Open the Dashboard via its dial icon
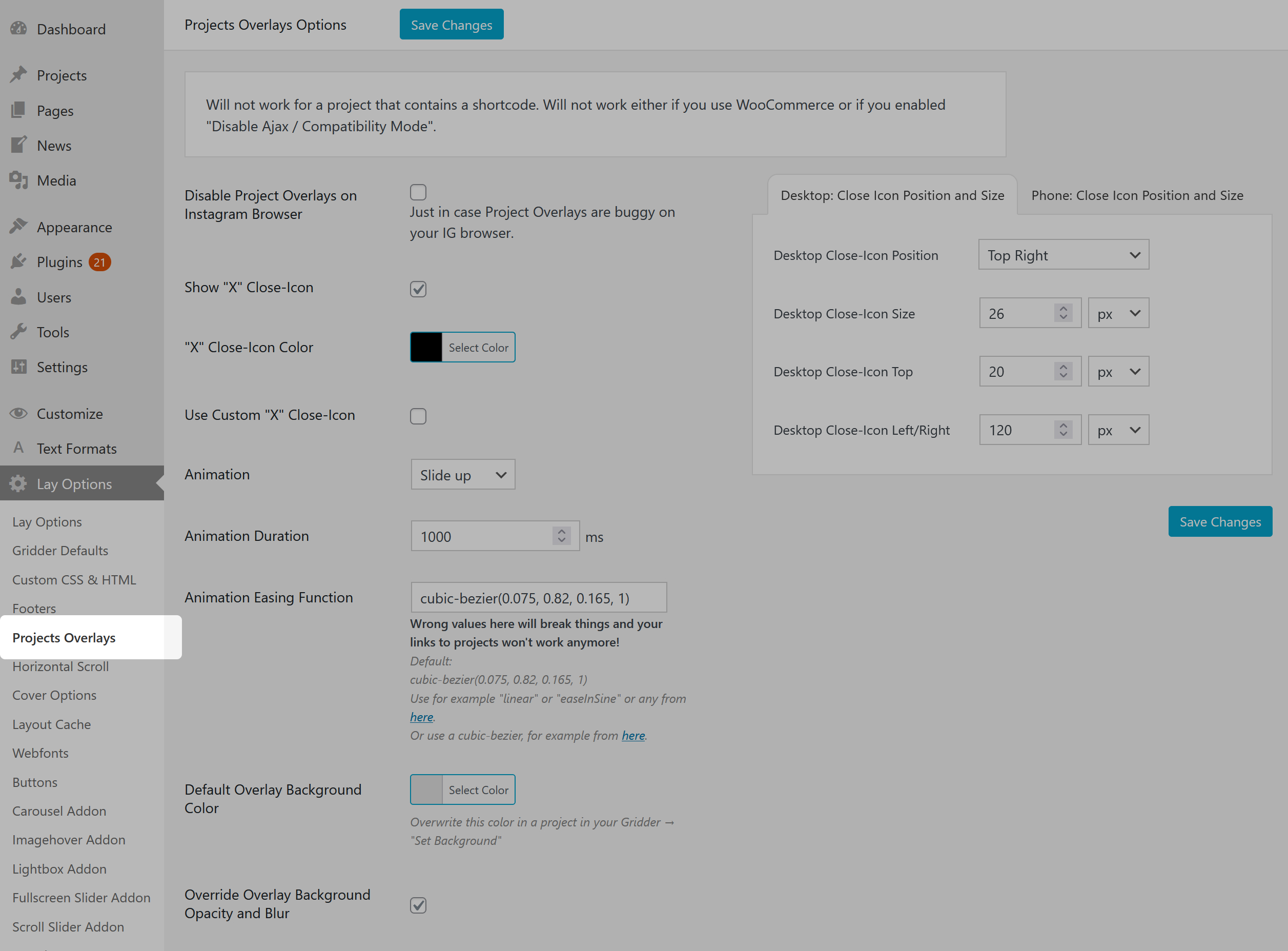The height and width of the screenshot is (951, 1288). coord(19,29)
